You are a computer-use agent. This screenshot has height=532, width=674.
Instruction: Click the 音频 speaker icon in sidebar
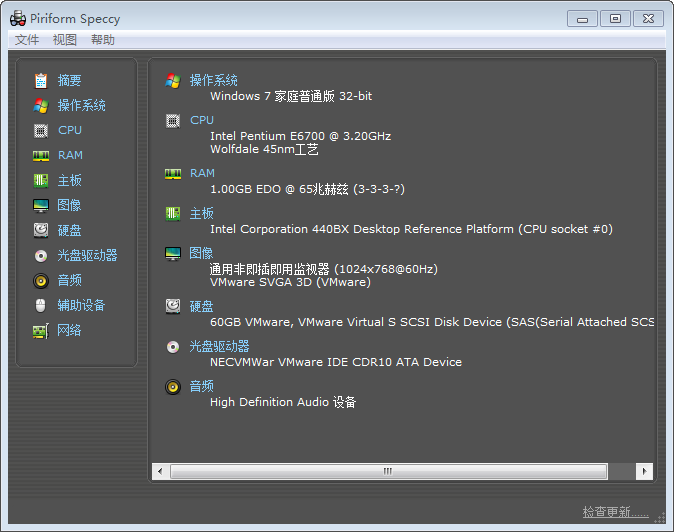pos(41,281)
